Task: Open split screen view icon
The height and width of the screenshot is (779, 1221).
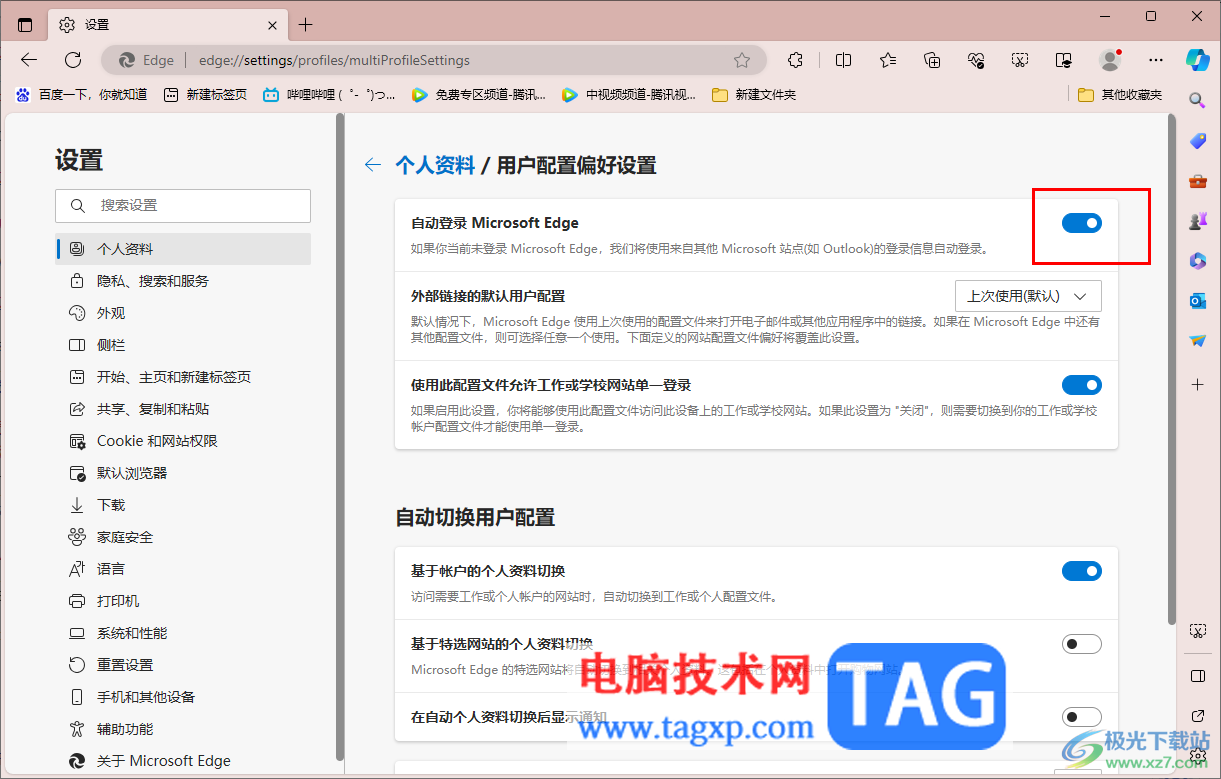Action: (x=843, y=60)
